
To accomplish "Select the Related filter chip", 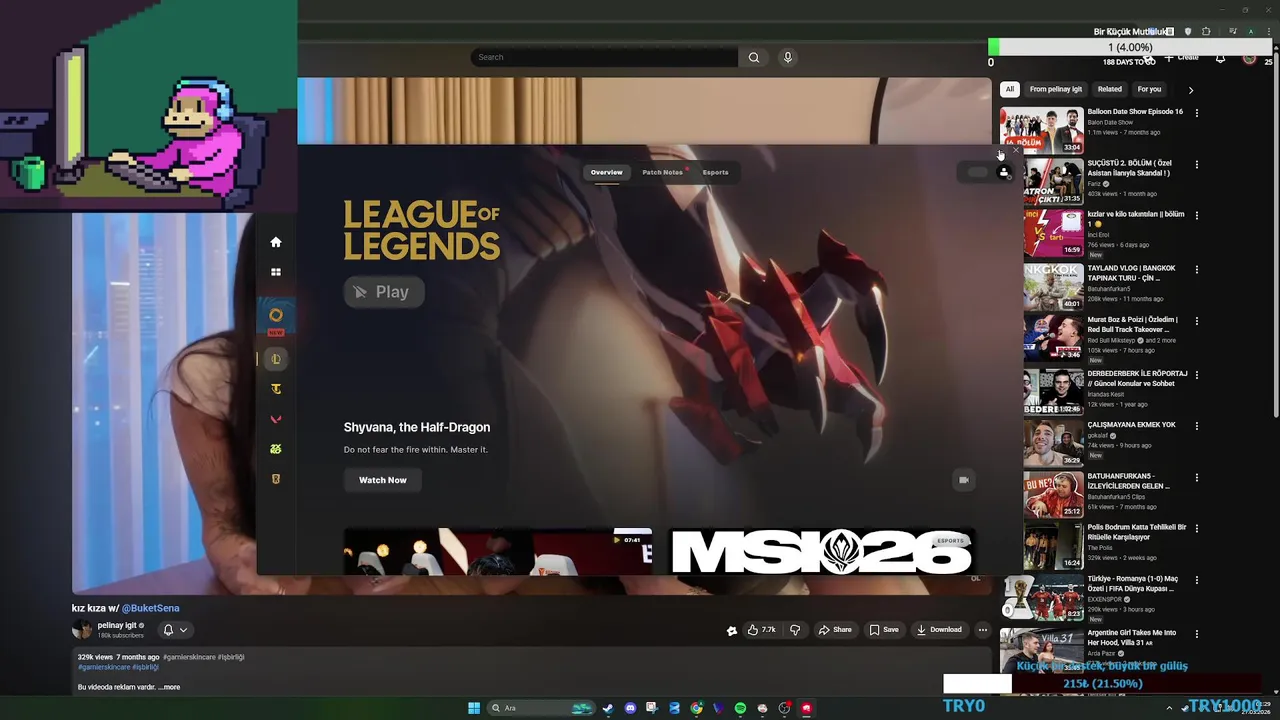I will (1110, 89).
